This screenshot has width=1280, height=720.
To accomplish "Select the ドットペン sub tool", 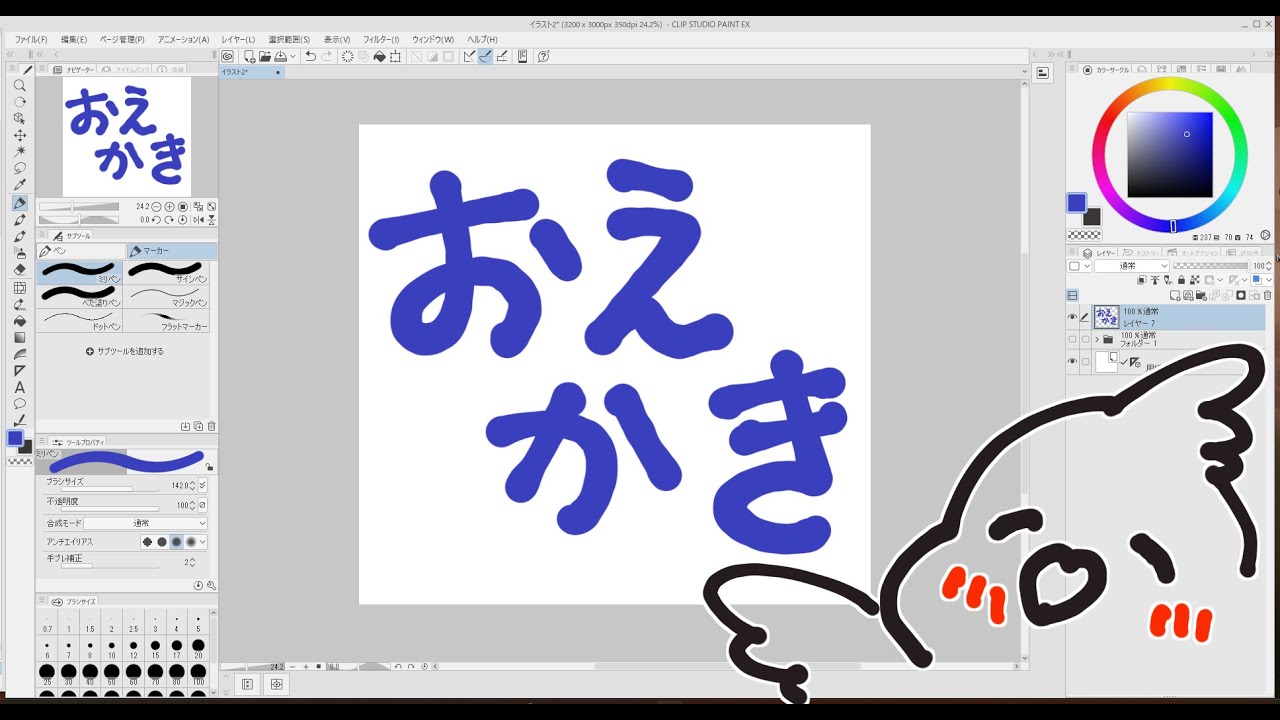I will point(80,320).
